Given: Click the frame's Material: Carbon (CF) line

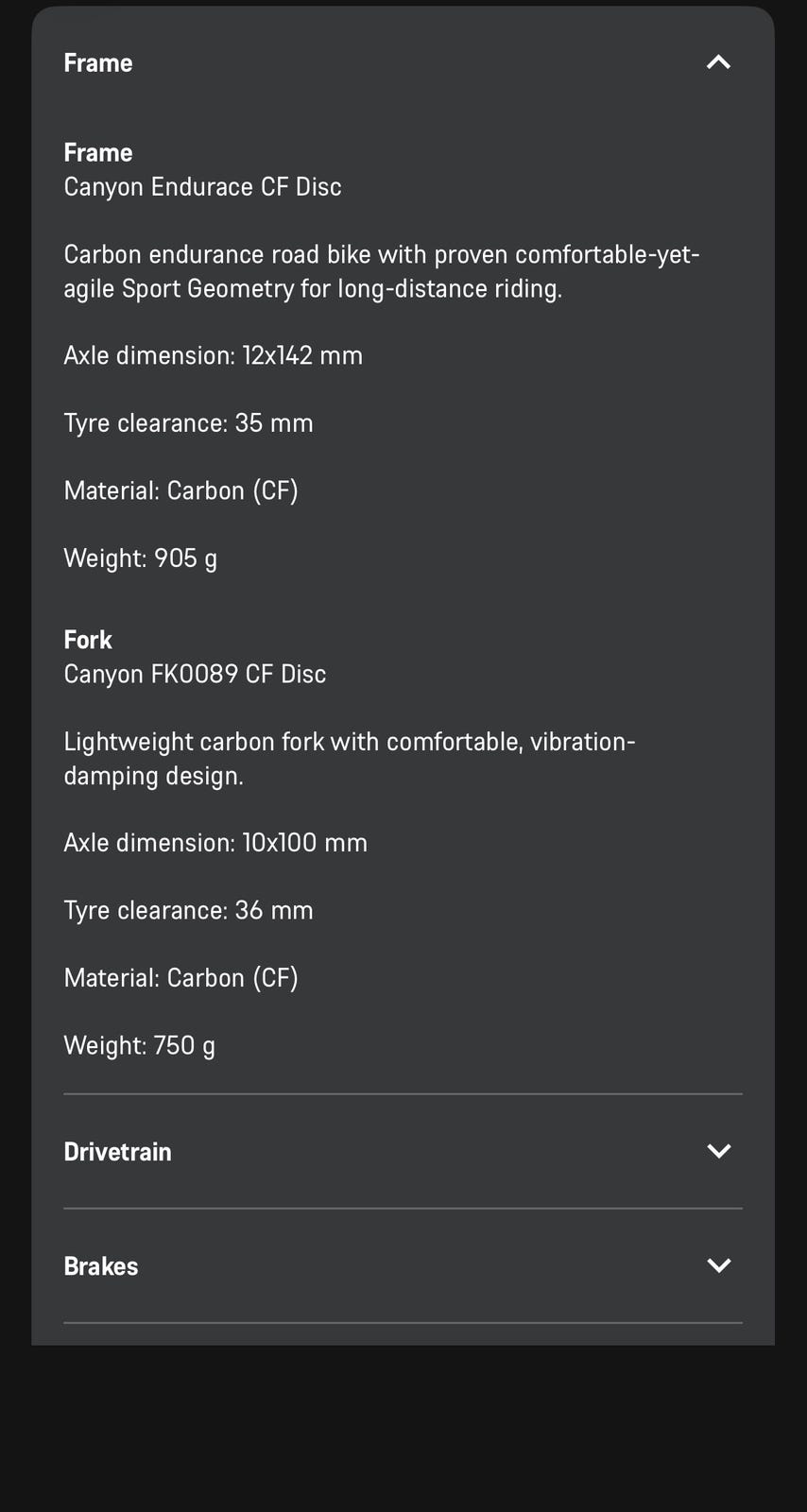Looking at the screenshot, I should [x=180, y=491].
